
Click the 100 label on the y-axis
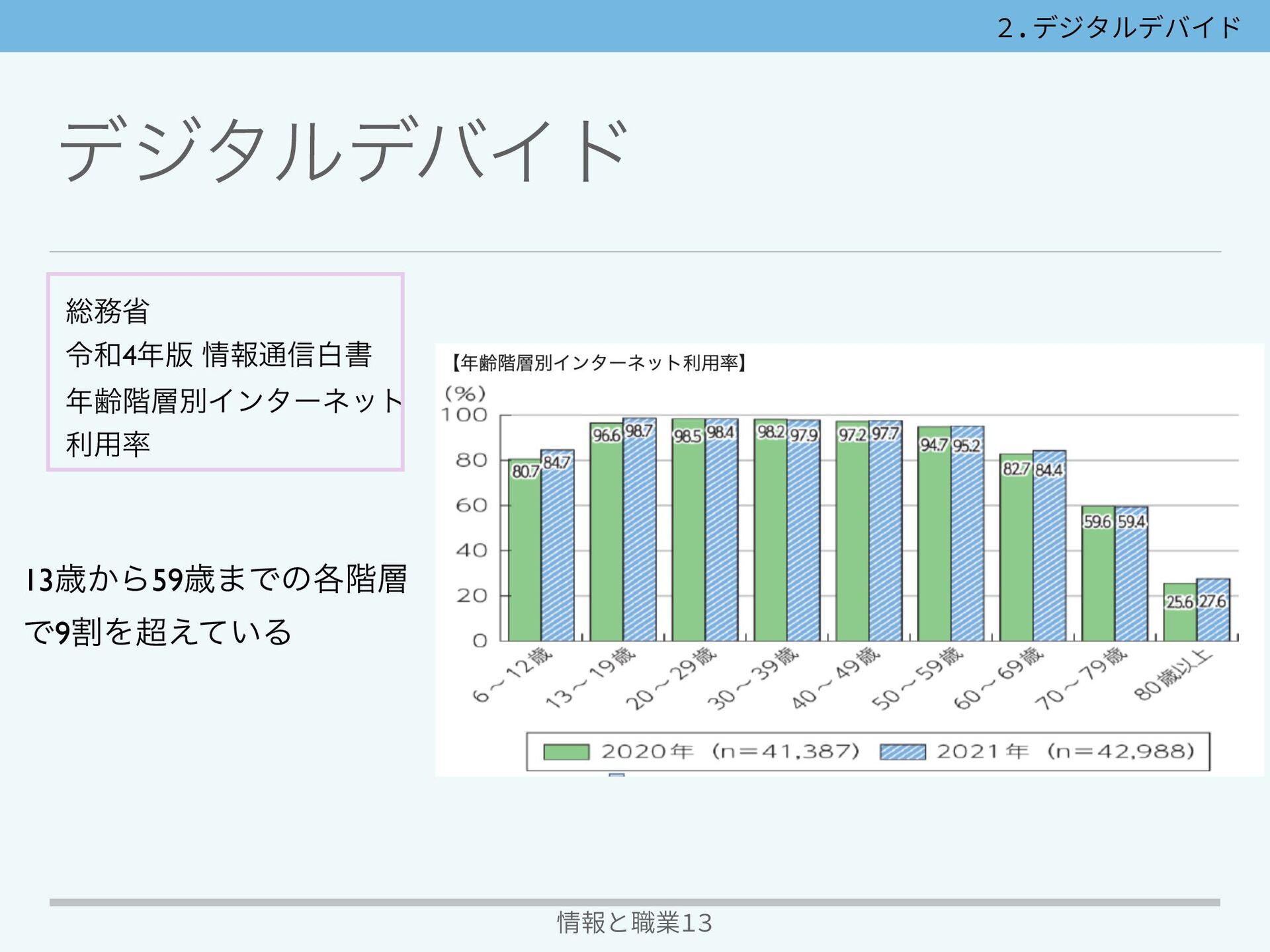(464, 415)
